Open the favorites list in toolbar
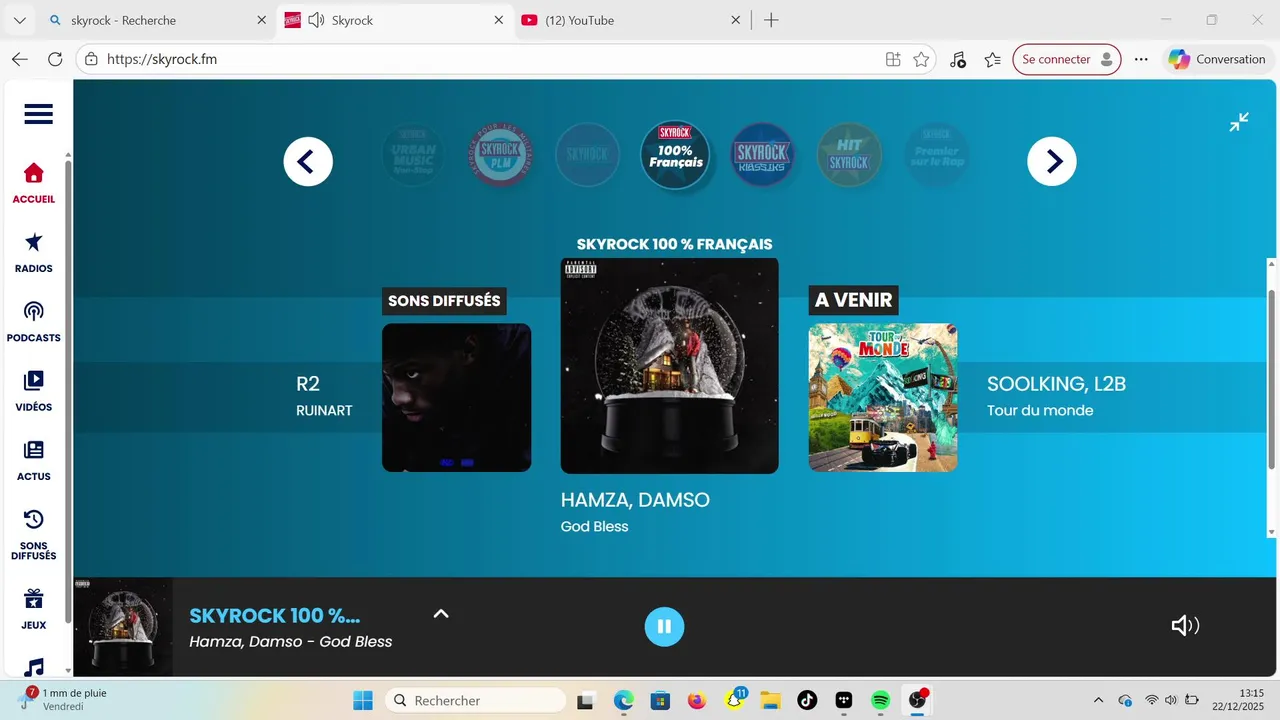1280x720 pixels. point(992,59)
